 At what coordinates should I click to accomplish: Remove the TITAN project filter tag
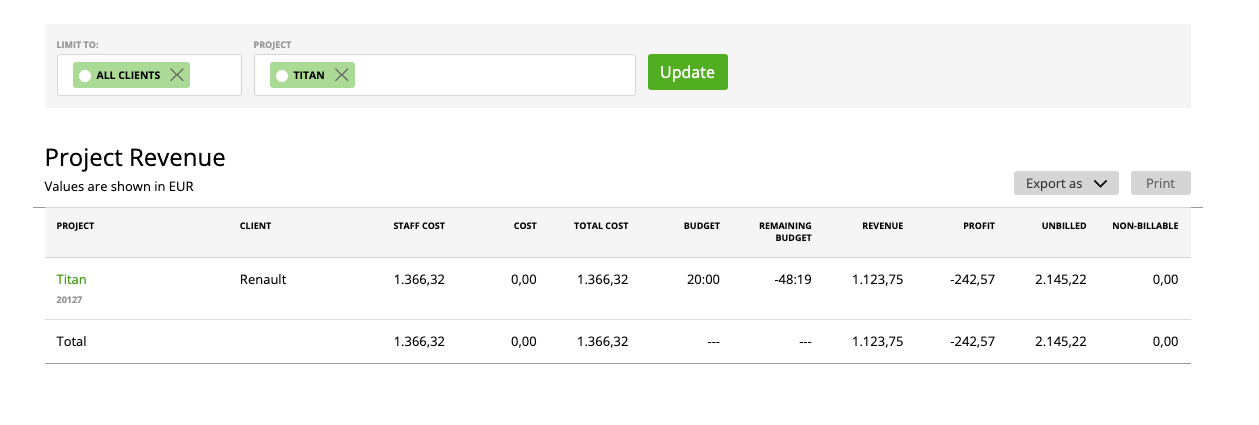pyautogui.click(x=342, y=75)
